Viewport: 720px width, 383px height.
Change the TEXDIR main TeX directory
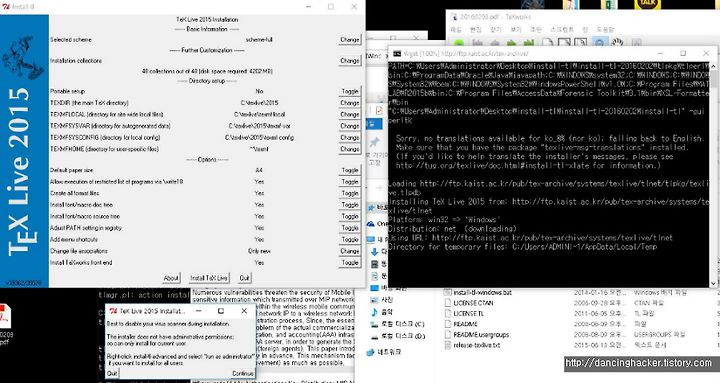(x=350, y=103)
